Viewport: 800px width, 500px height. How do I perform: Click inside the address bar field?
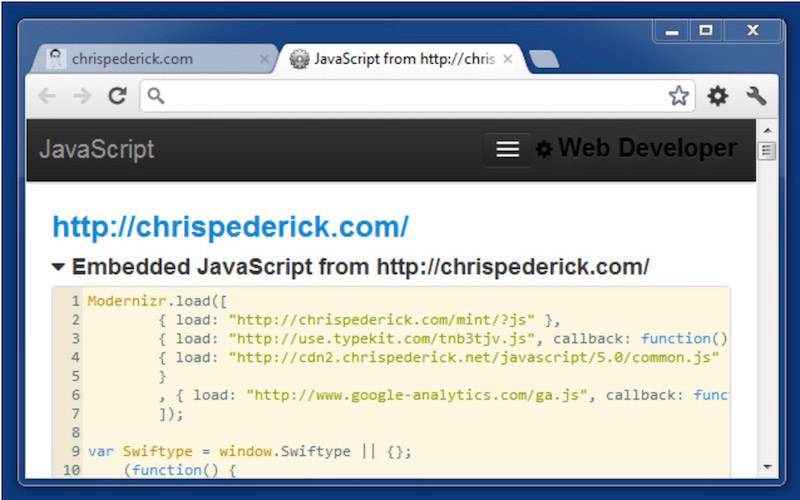(417, 95)
